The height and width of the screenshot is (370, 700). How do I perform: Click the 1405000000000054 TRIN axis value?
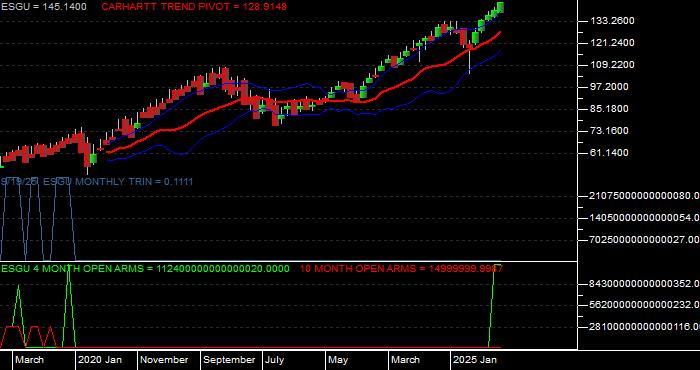click(x=645, y=218)
